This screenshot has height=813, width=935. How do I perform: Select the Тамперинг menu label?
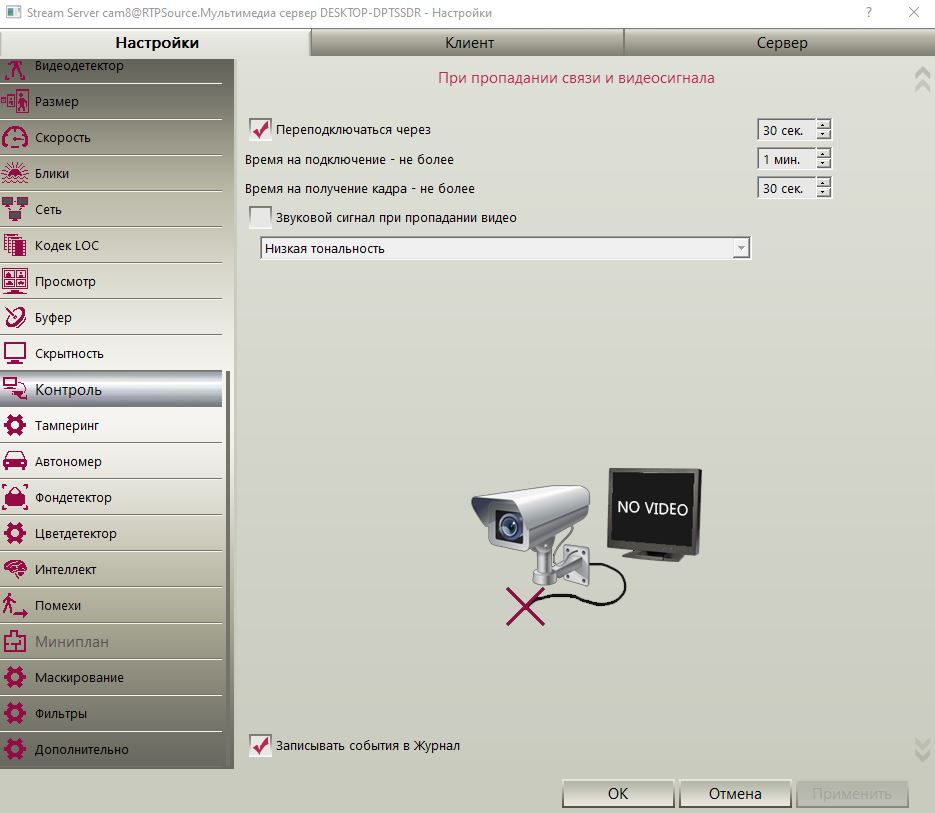click(67, 425)
